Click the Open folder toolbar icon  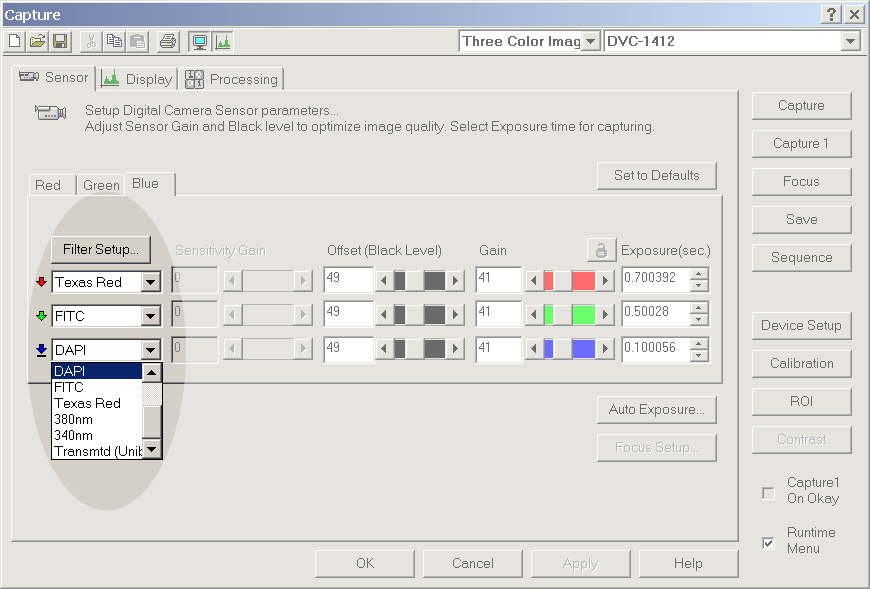click(x=37, y=42)
